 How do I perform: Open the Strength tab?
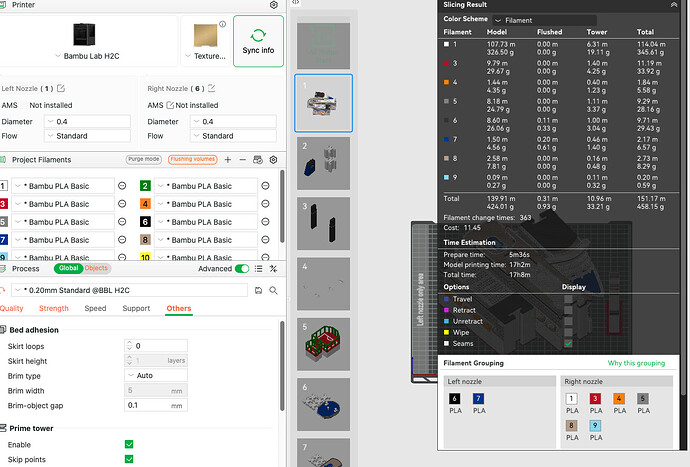(54, 308)
